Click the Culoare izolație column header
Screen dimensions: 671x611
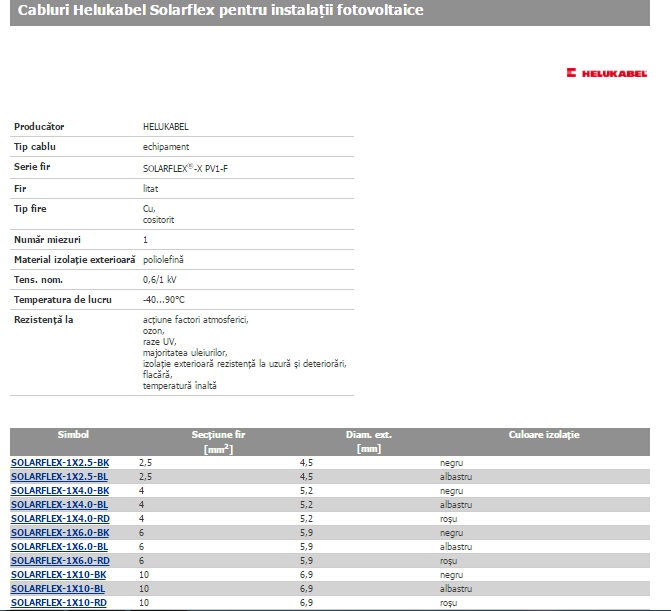coord(544,435)
